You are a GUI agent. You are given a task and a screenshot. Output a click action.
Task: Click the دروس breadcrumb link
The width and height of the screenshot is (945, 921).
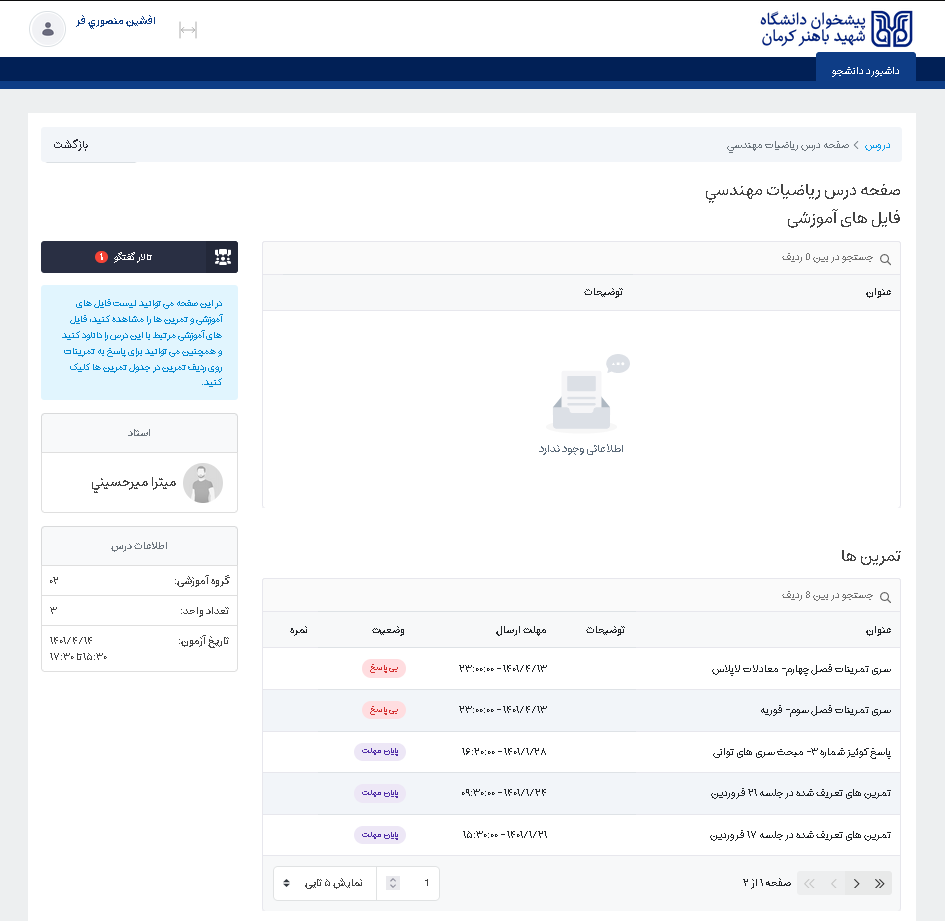(878, 145)
